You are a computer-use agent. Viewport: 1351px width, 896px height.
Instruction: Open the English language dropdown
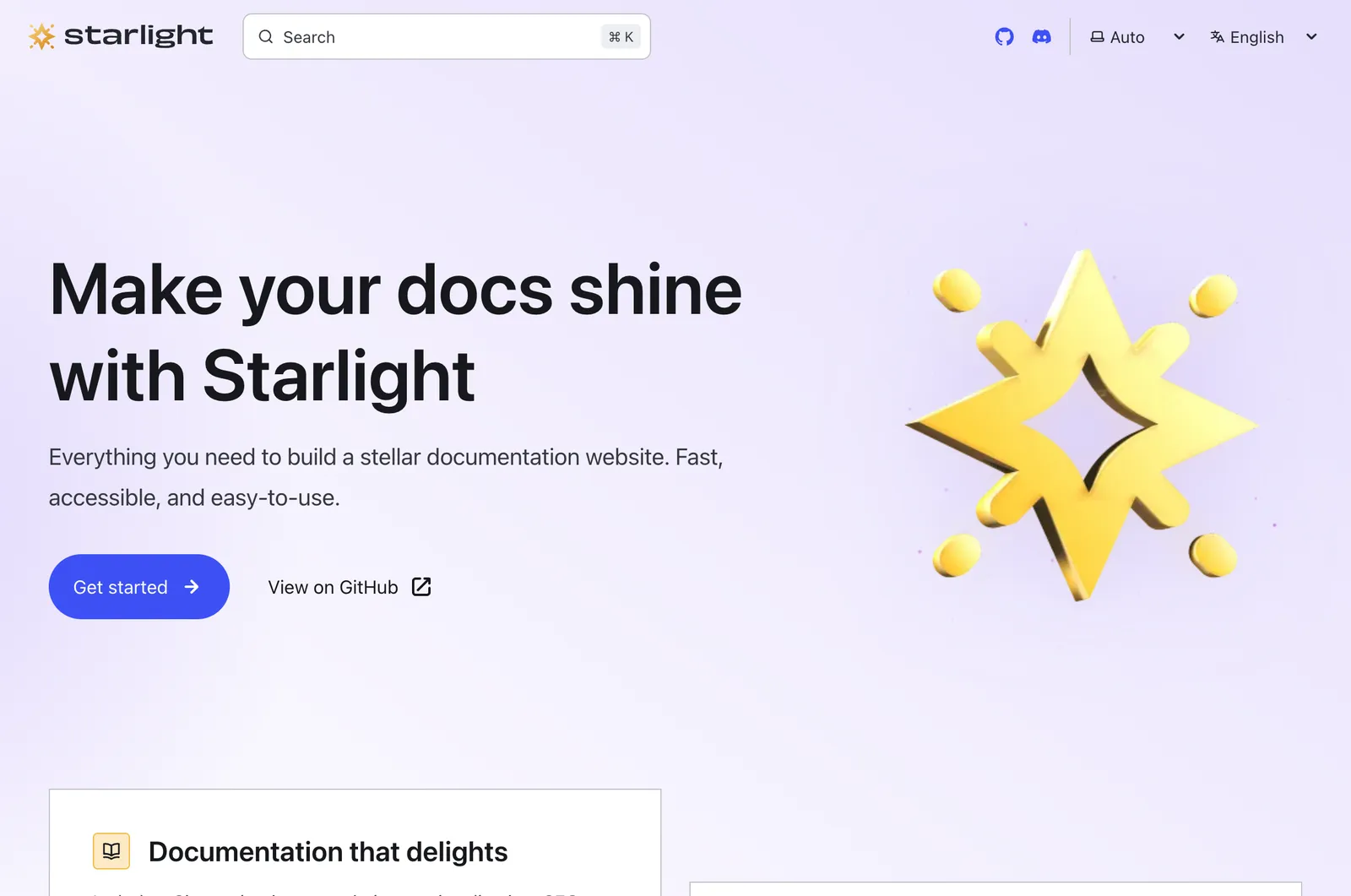click(x=1264, y=37)
